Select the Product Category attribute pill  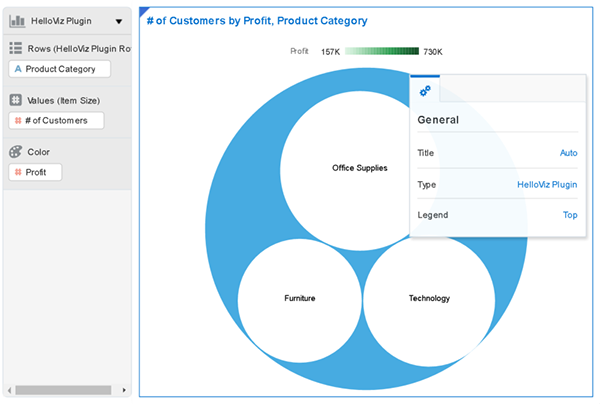point(56,69)
